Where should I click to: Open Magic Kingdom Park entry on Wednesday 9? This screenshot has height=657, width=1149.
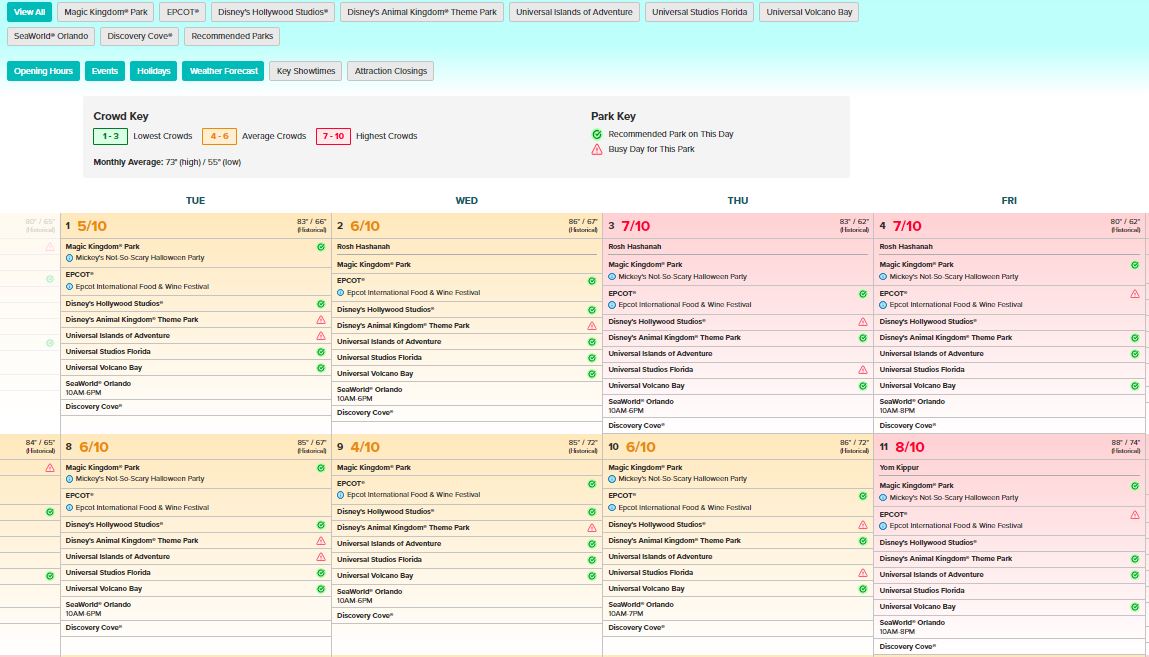click(374, 467)
